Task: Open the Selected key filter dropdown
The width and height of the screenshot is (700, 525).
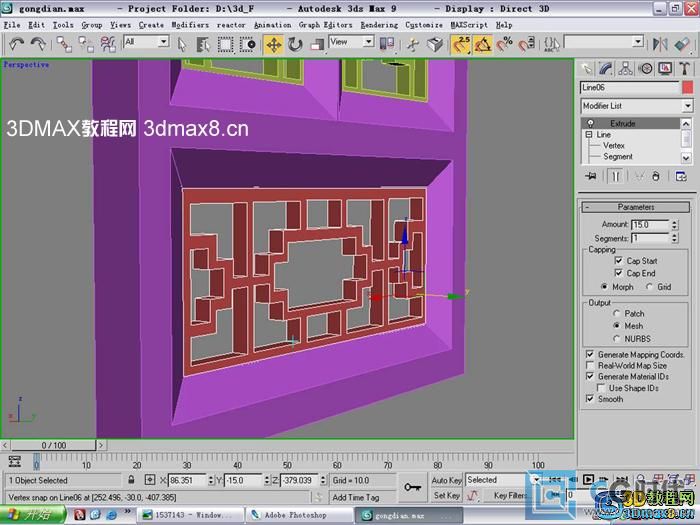Action: tap(503, 479)
